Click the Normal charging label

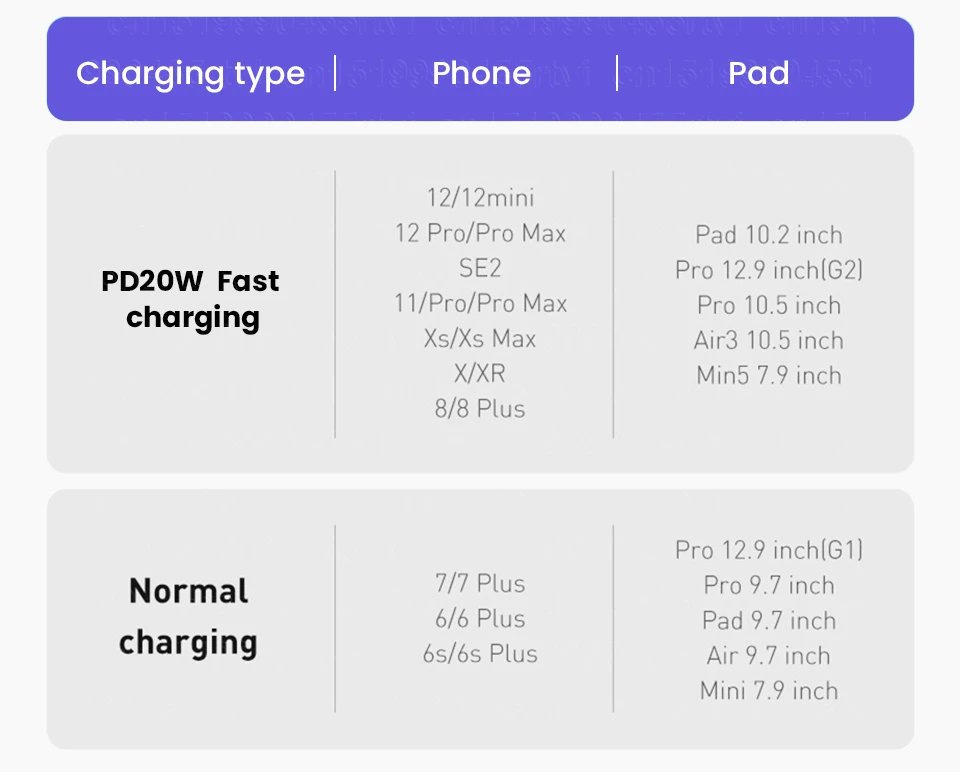tap(188, 616)
